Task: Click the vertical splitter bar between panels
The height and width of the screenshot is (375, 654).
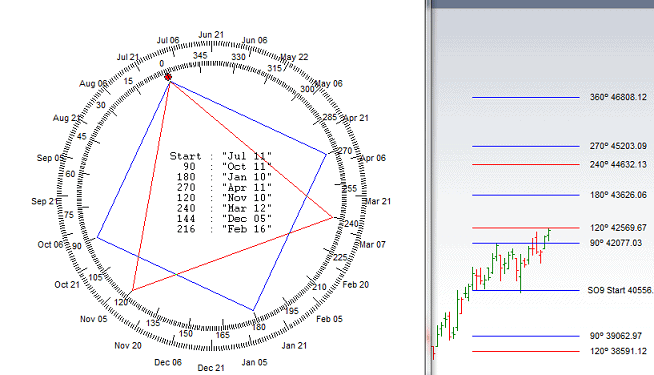Action: coord(428,187)
